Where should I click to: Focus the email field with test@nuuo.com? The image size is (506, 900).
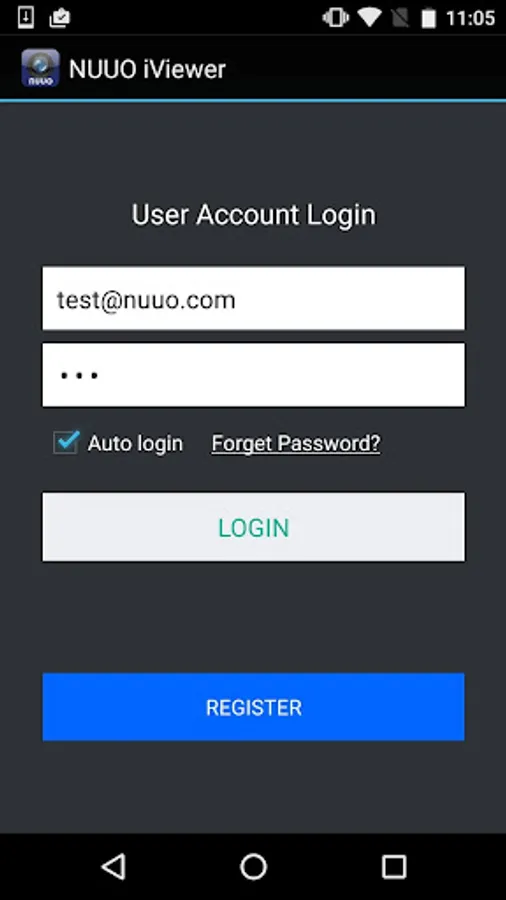click(x=253, y=298)
